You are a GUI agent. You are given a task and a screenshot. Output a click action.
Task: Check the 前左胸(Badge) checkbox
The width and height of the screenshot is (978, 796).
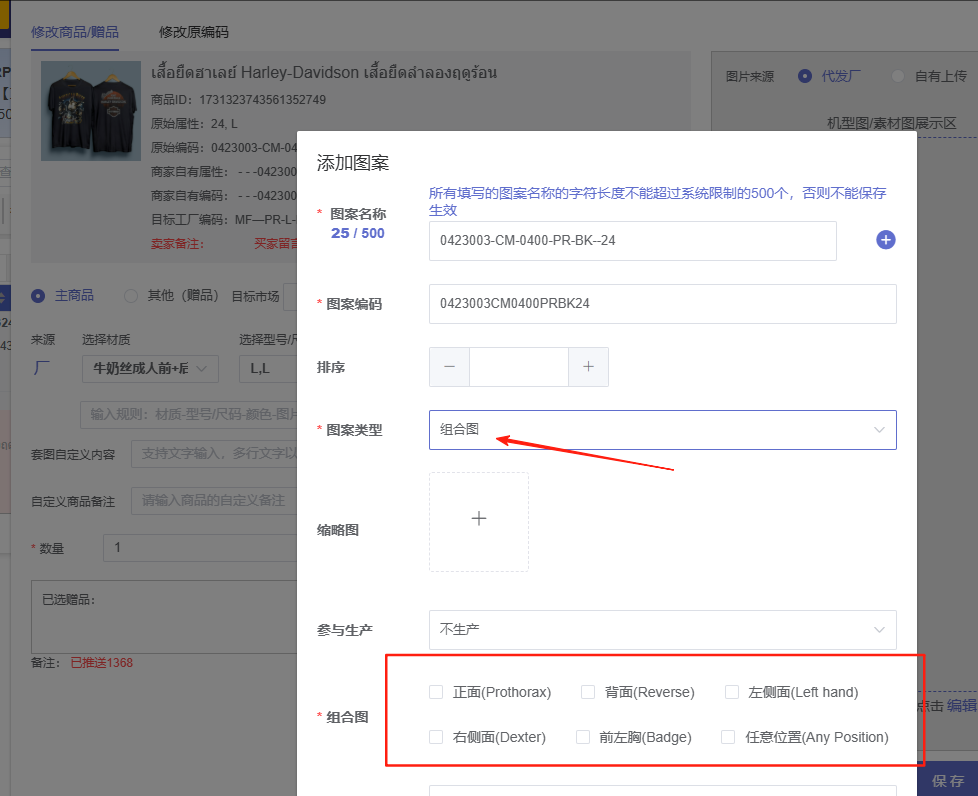pos(583,737)
